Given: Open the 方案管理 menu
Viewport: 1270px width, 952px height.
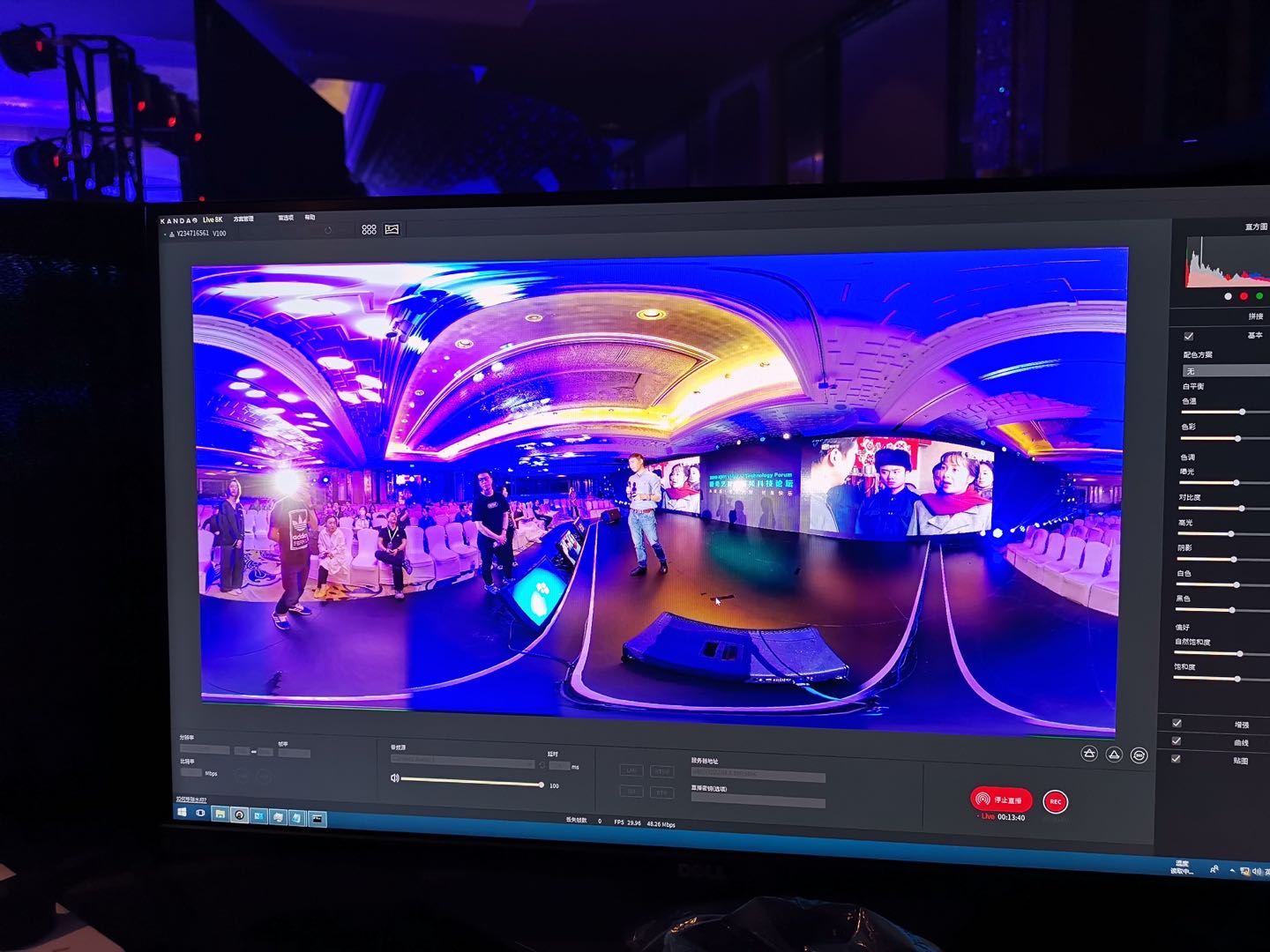Looking at the screenshot, I should (x=243, y=219).
